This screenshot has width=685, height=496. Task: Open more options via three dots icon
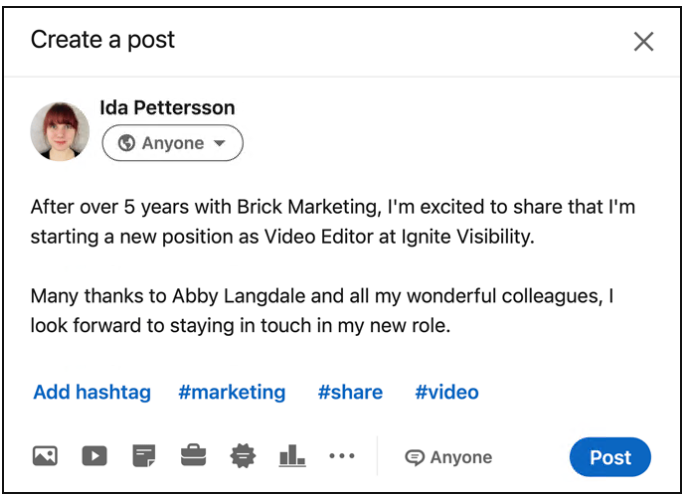342,456
